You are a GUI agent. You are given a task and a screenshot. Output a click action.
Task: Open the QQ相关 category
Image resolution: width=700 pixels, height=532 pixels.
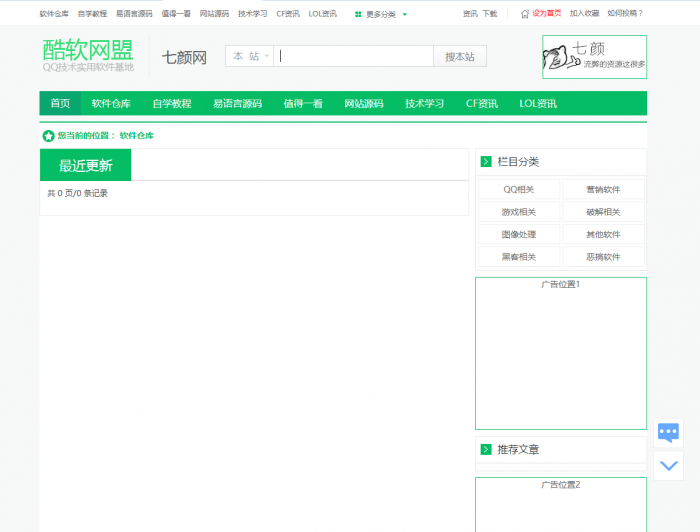coord(518,190)
